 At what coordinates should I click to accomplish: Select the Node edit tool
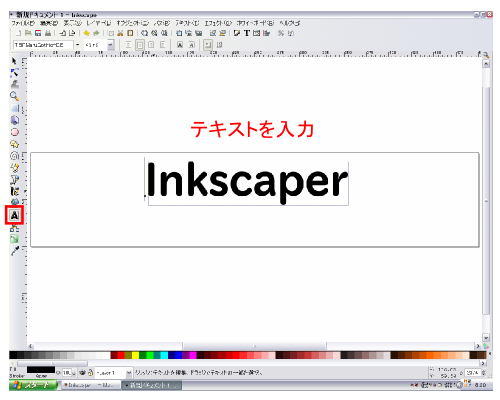(14, 73)
